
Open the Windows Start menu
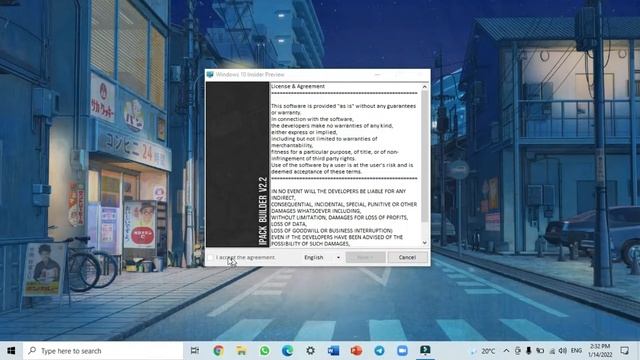coord(11,351)
